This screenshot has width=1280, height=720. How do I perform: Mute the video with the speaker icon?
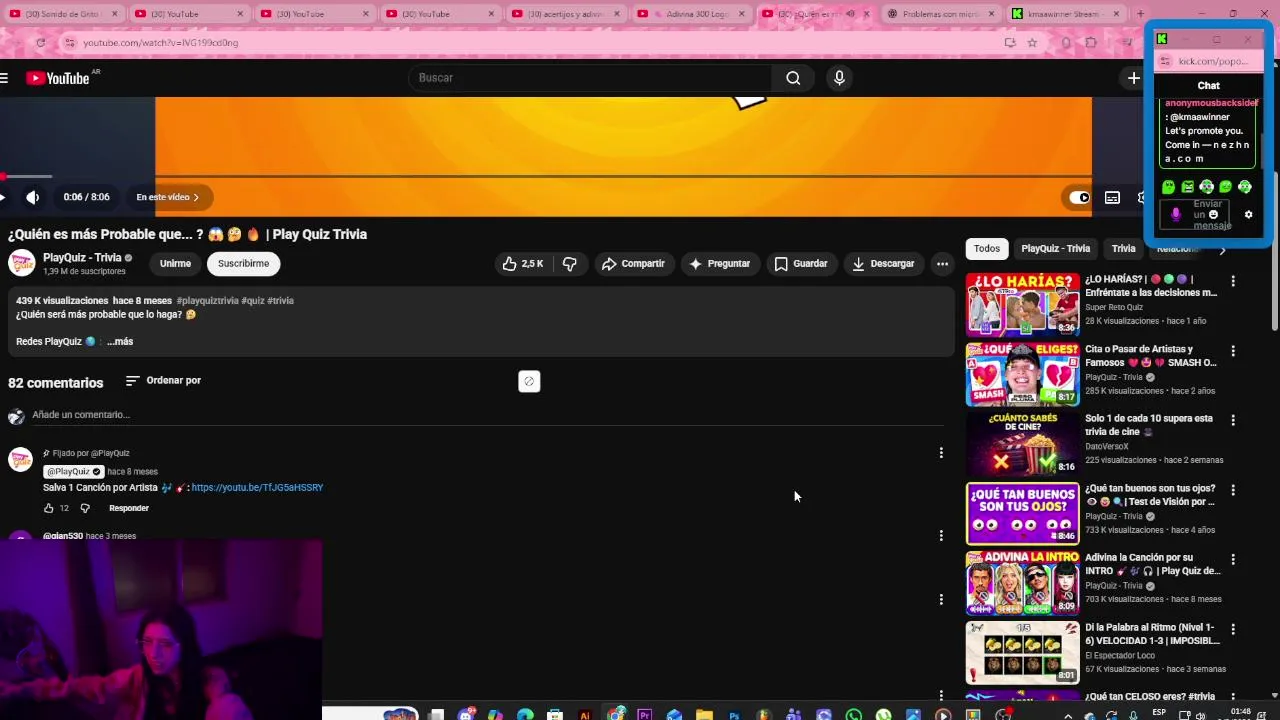point(32,198)
